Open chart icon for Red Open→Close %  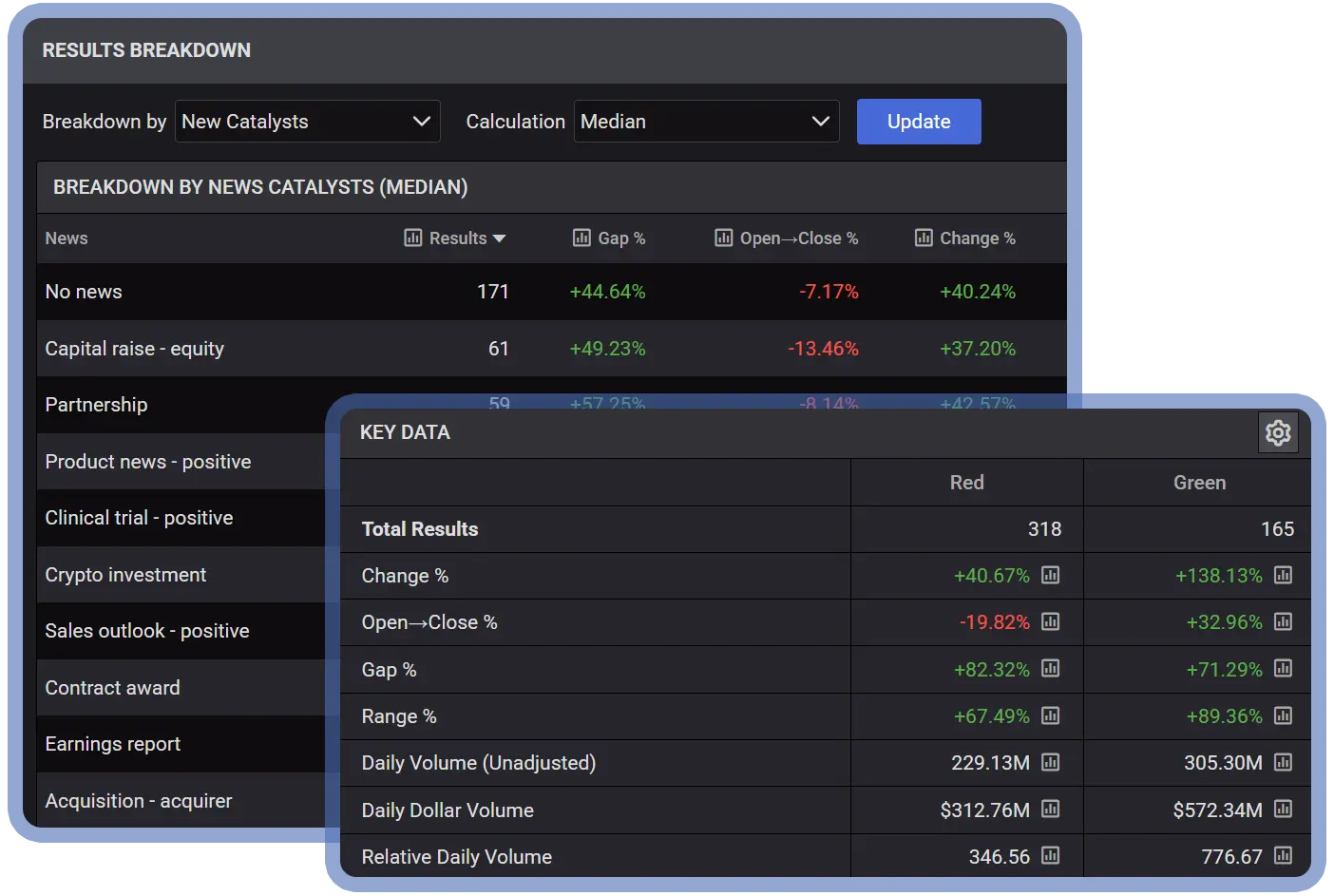(1050, 621)
